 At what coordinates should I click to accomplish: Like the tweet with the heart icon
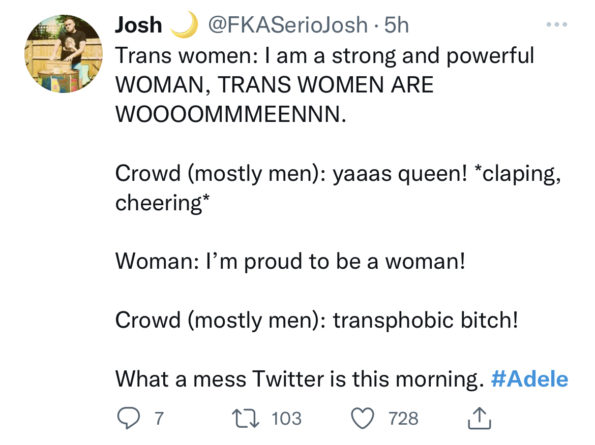click(362, 418)
